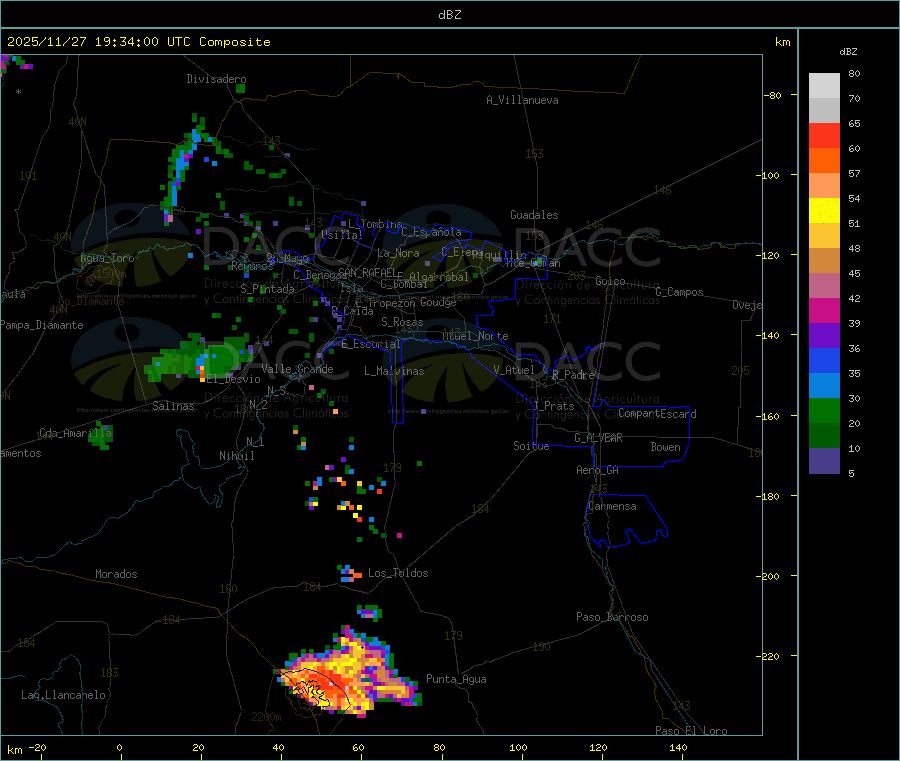Select the La_Nora label
Viewport: 900px width, 761px height.
click(398, 253)
